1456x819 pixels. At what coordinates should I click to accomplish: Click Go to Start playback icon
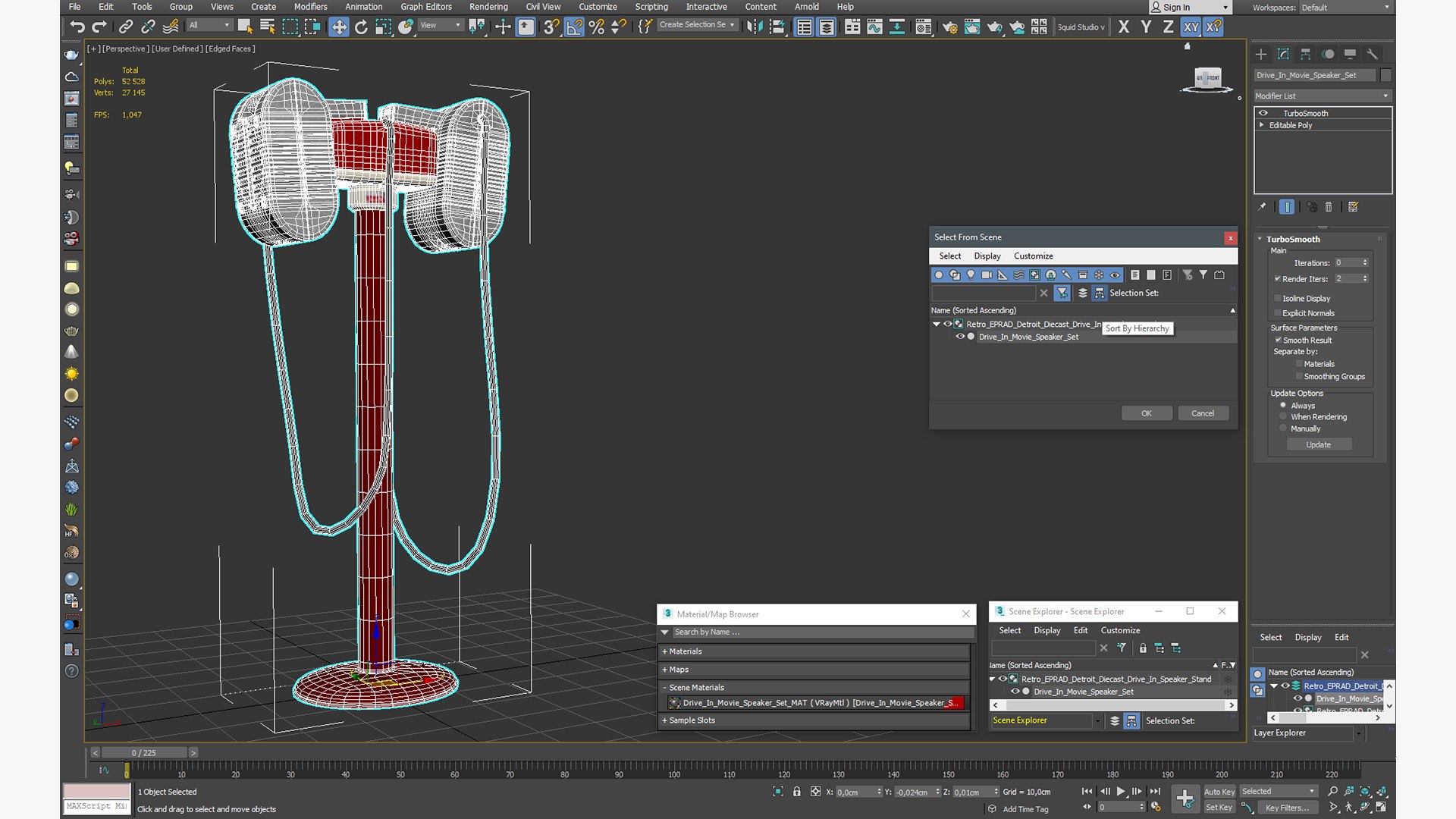pyautogui.click(x=1087, y=791)
